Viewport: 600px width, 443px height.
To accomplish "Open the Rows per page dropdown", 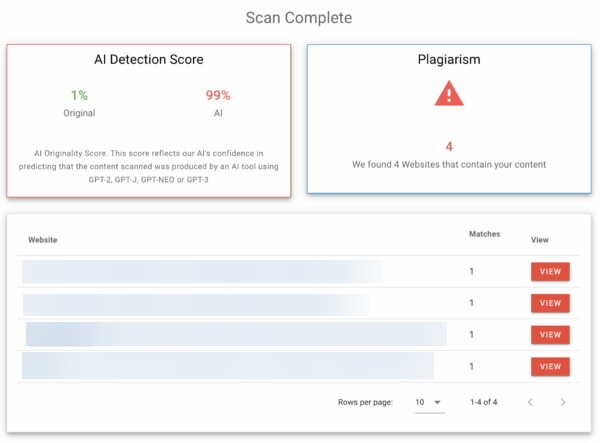I will tap(429, 402).
